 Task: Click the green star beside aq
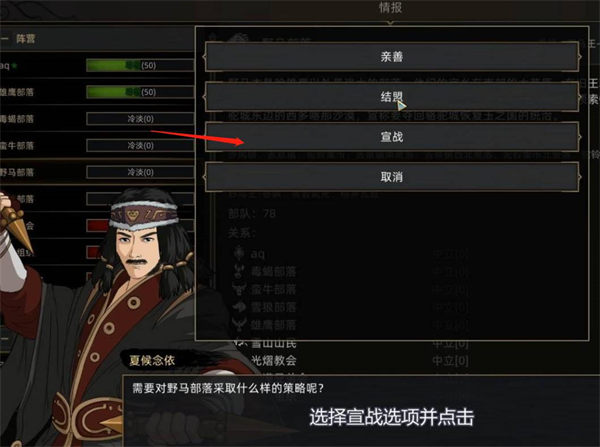tap(15, 65)
